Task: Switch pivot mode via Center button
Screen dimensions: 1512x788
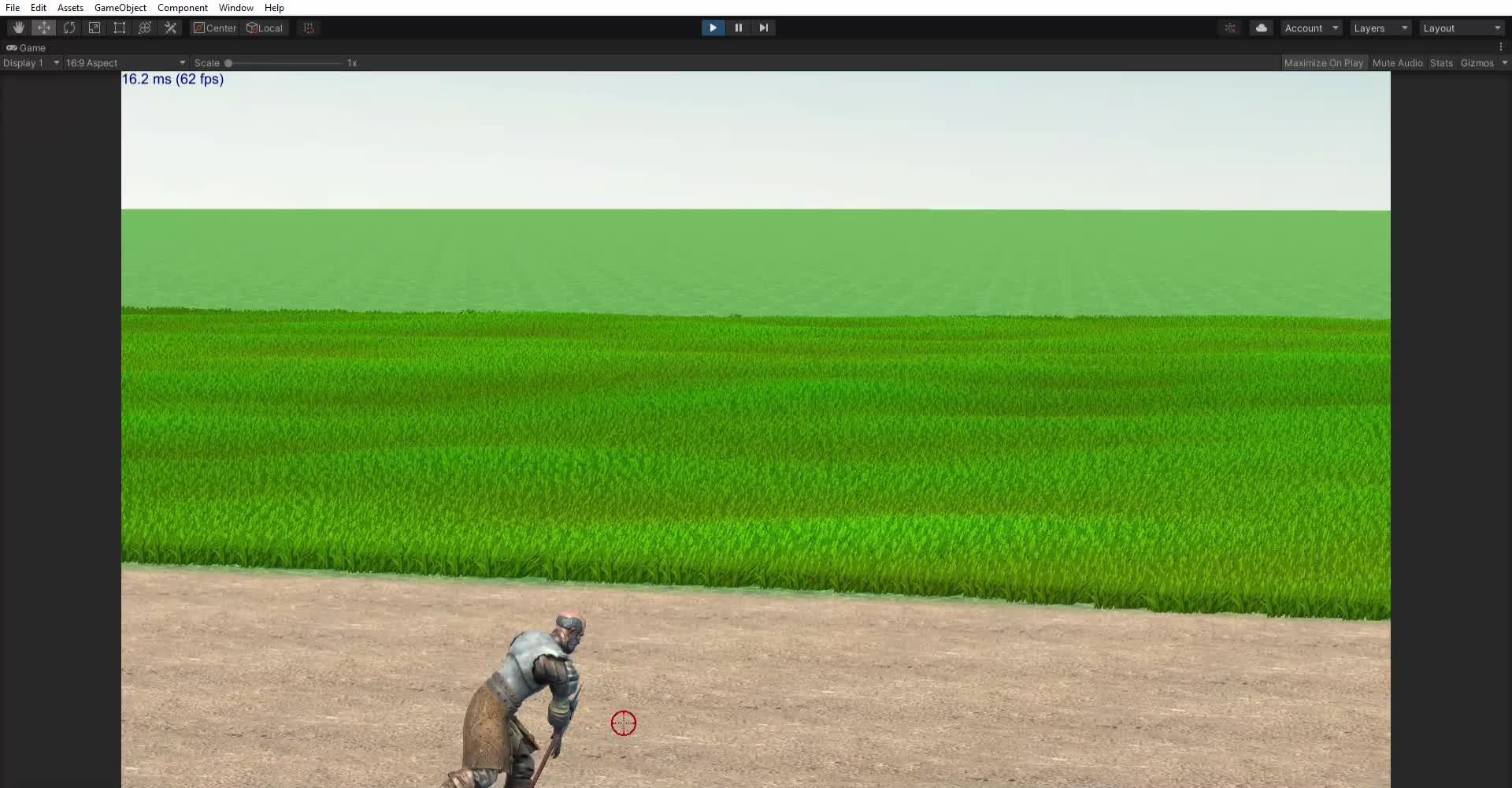Action: [215, 28]
